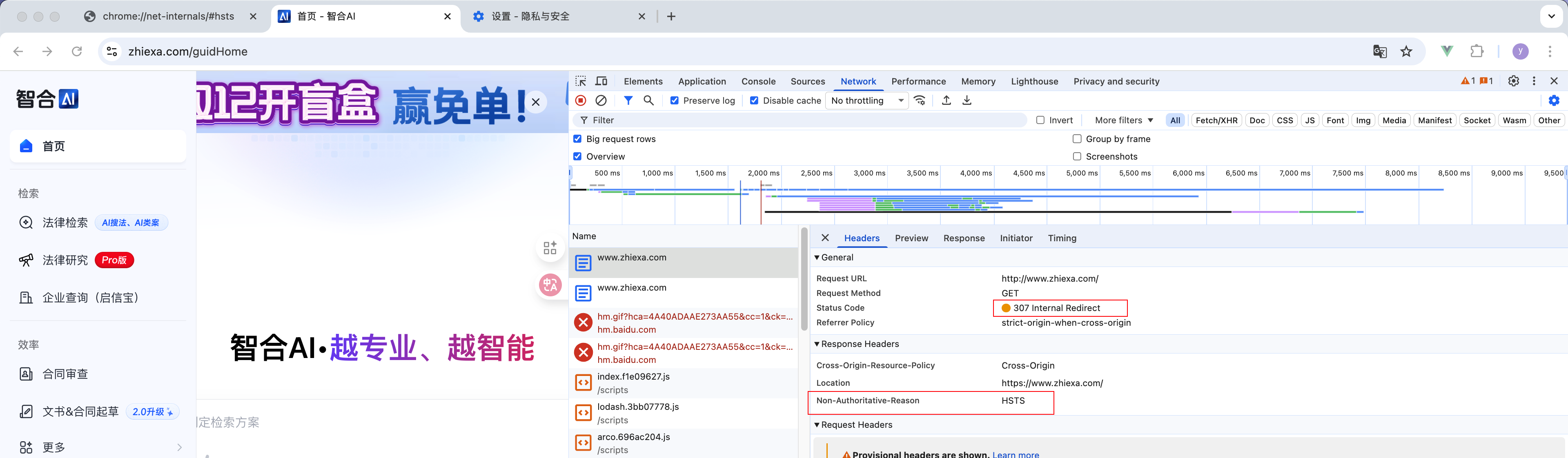This screenshot has width=1568, height=458.
Task: Open the No throttling dropdown
Action: point(867,100)
